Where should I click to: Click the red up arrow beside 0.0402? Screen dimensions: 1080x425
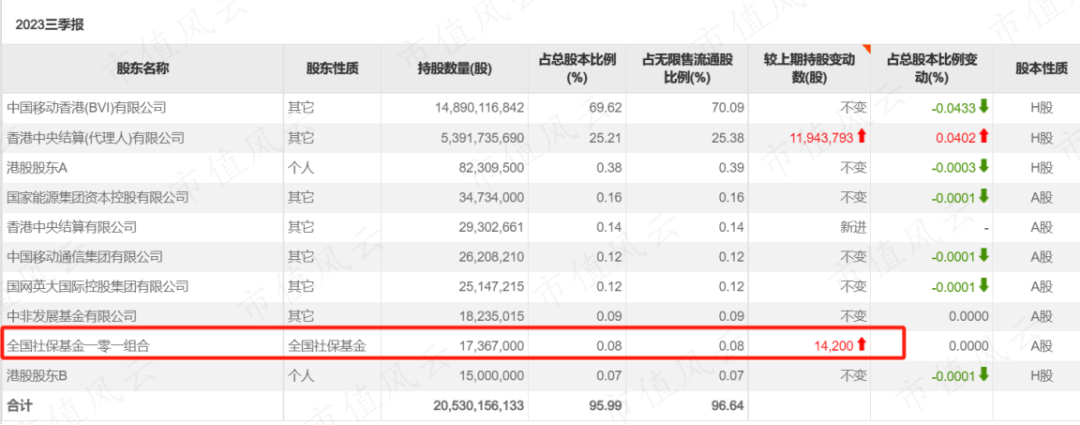coord(984,137)
